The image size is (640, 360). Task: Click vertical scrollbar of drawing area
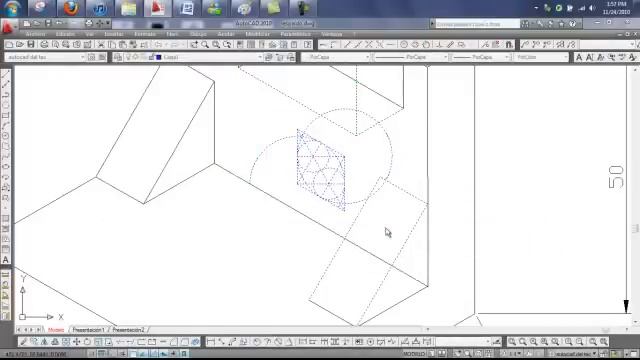(635, 196)
